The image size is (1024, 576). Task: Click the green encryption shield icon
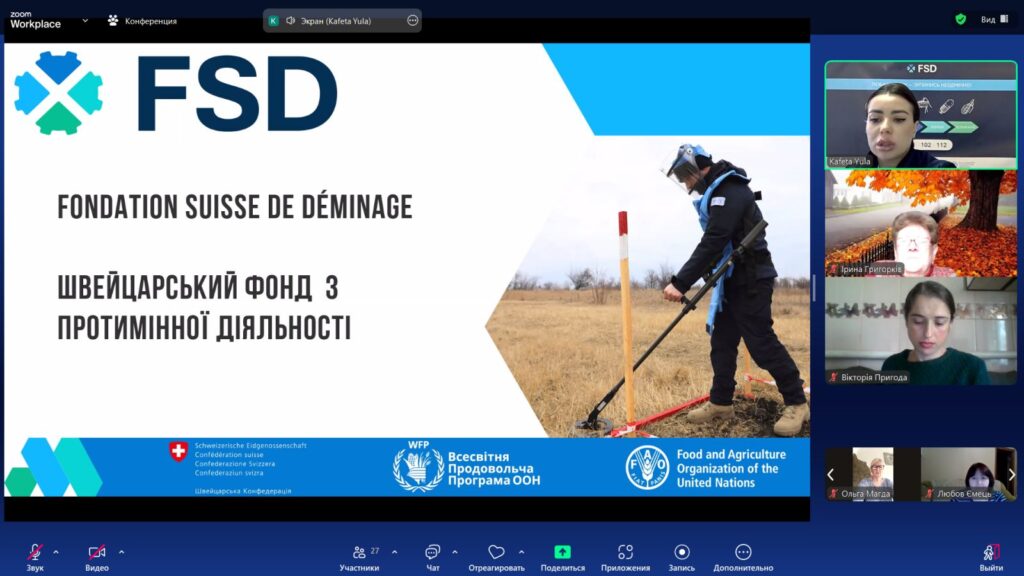(961, 19)
